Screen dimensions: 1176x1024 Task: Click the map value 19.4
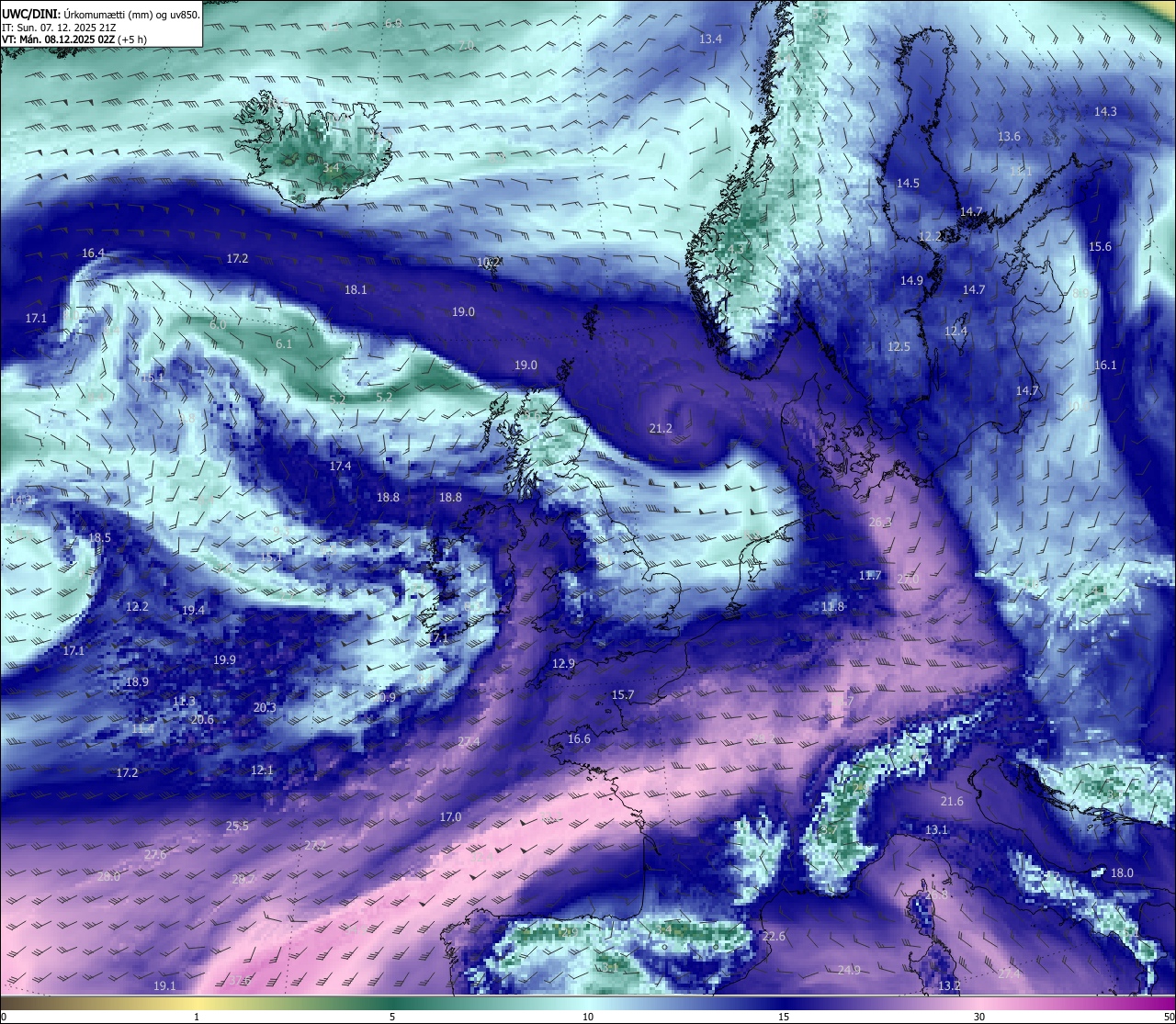click(x=193, y=611)
